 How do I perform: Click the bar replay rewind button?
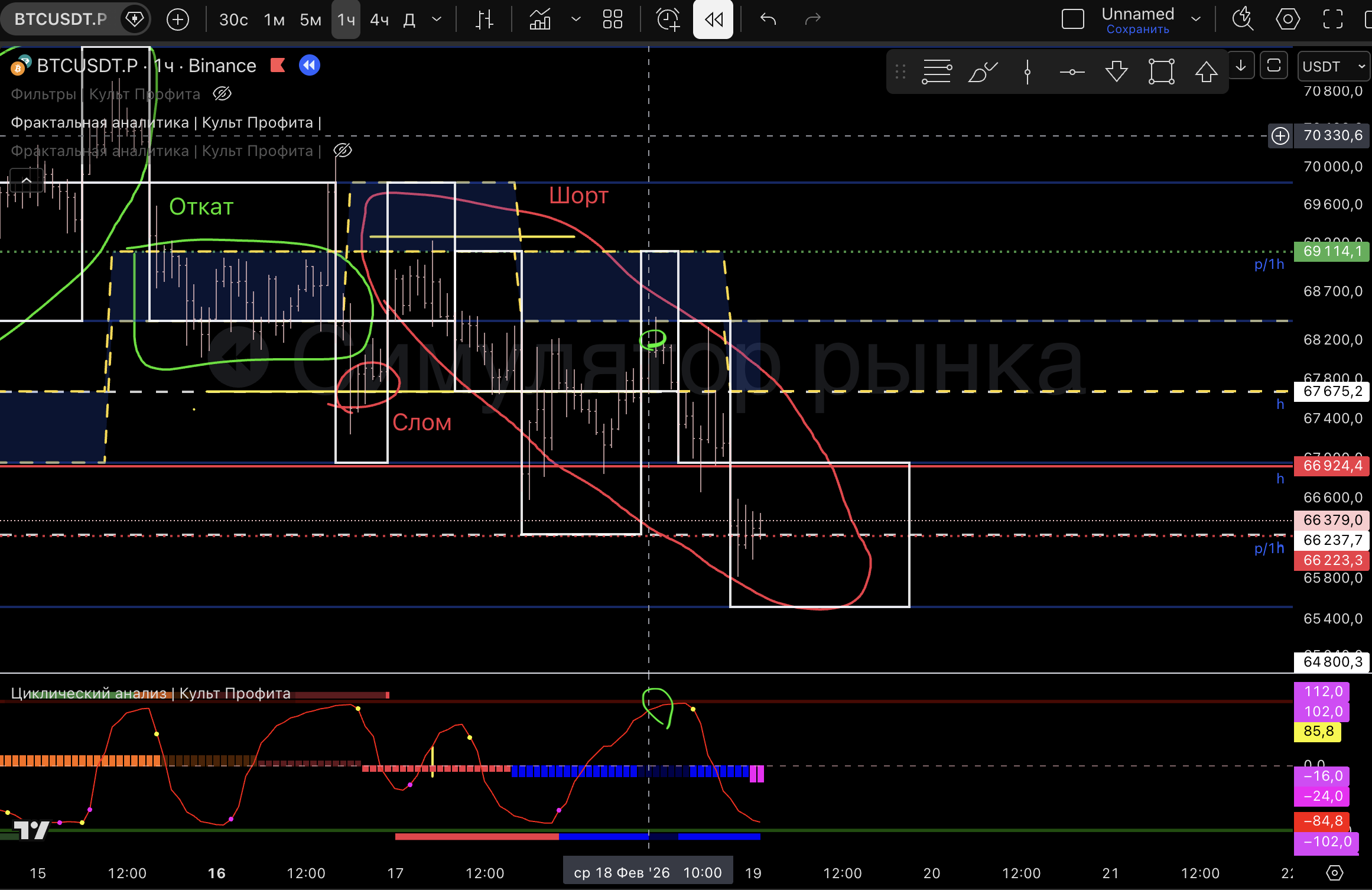click(713, 20)
